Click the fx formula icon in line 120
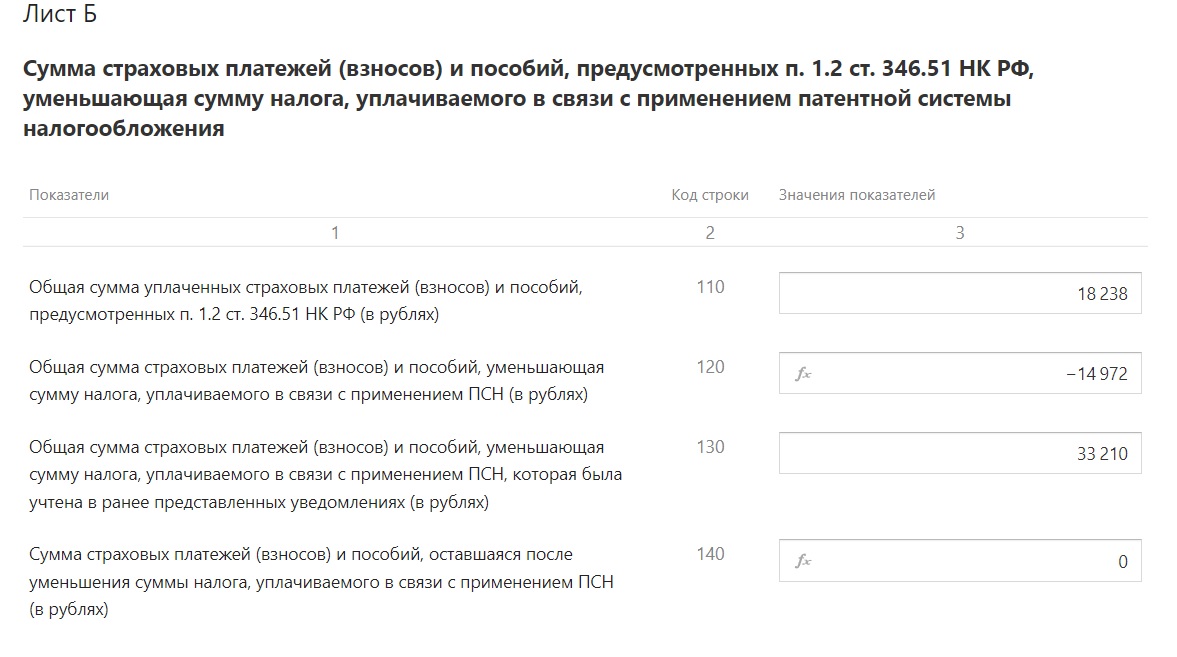Screen dimensions: 1177x657 coord(803,373)
